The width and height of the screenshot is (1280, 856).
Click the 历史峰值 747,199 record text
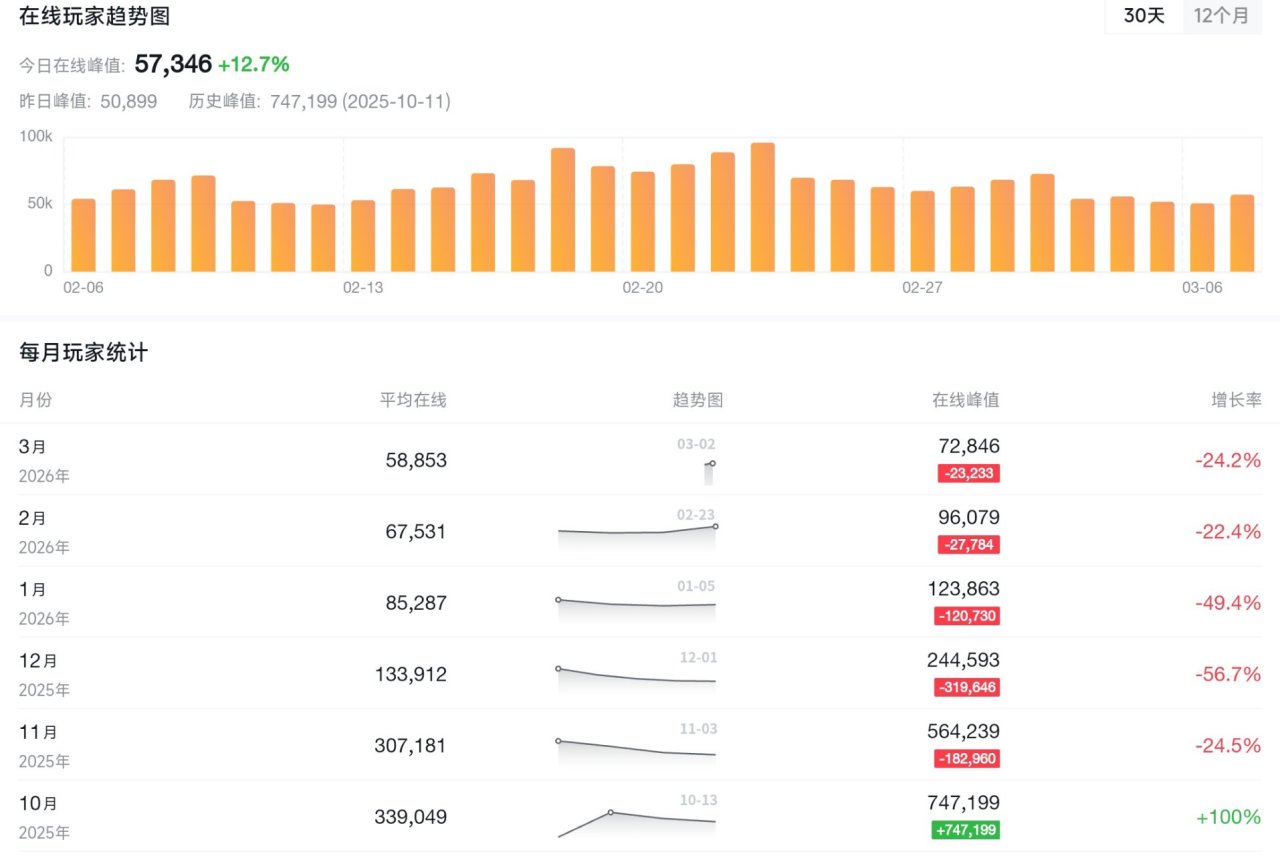pos(320,101)
